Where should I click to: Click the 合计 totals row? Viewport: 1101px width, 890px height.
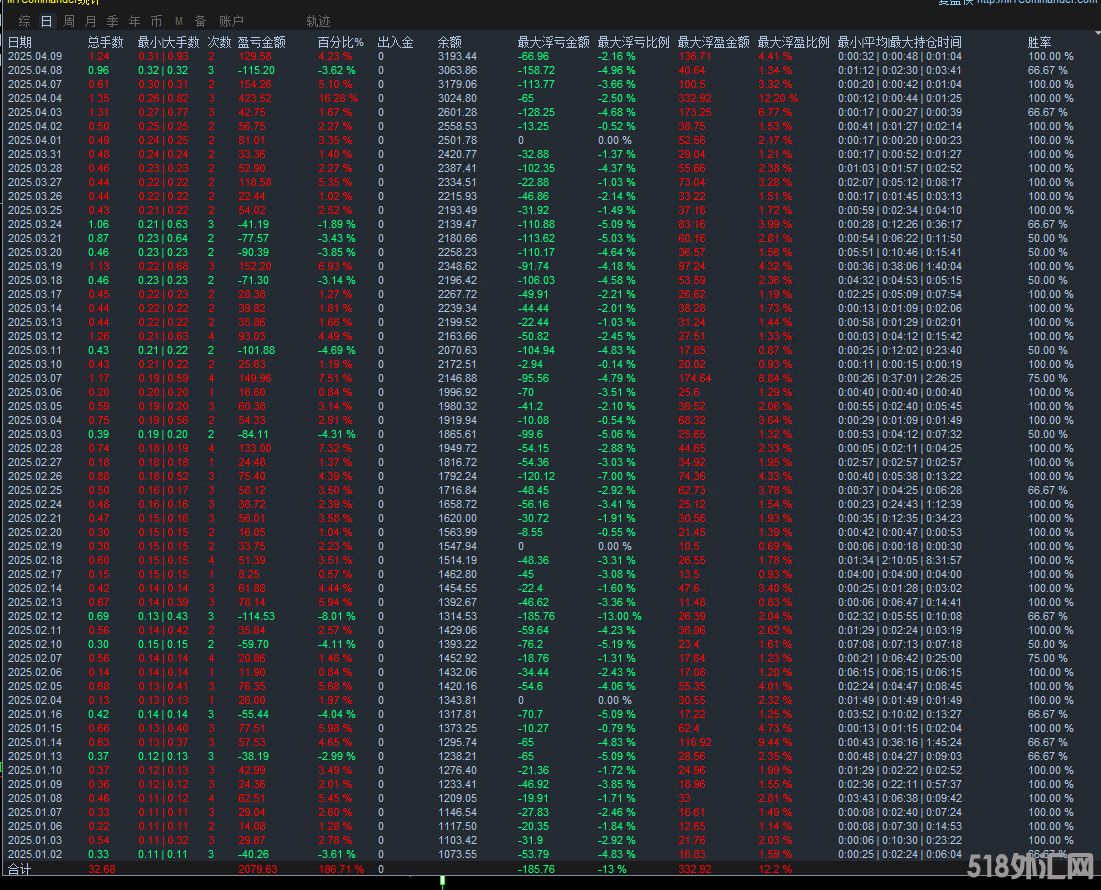click(x=20, y=870)
